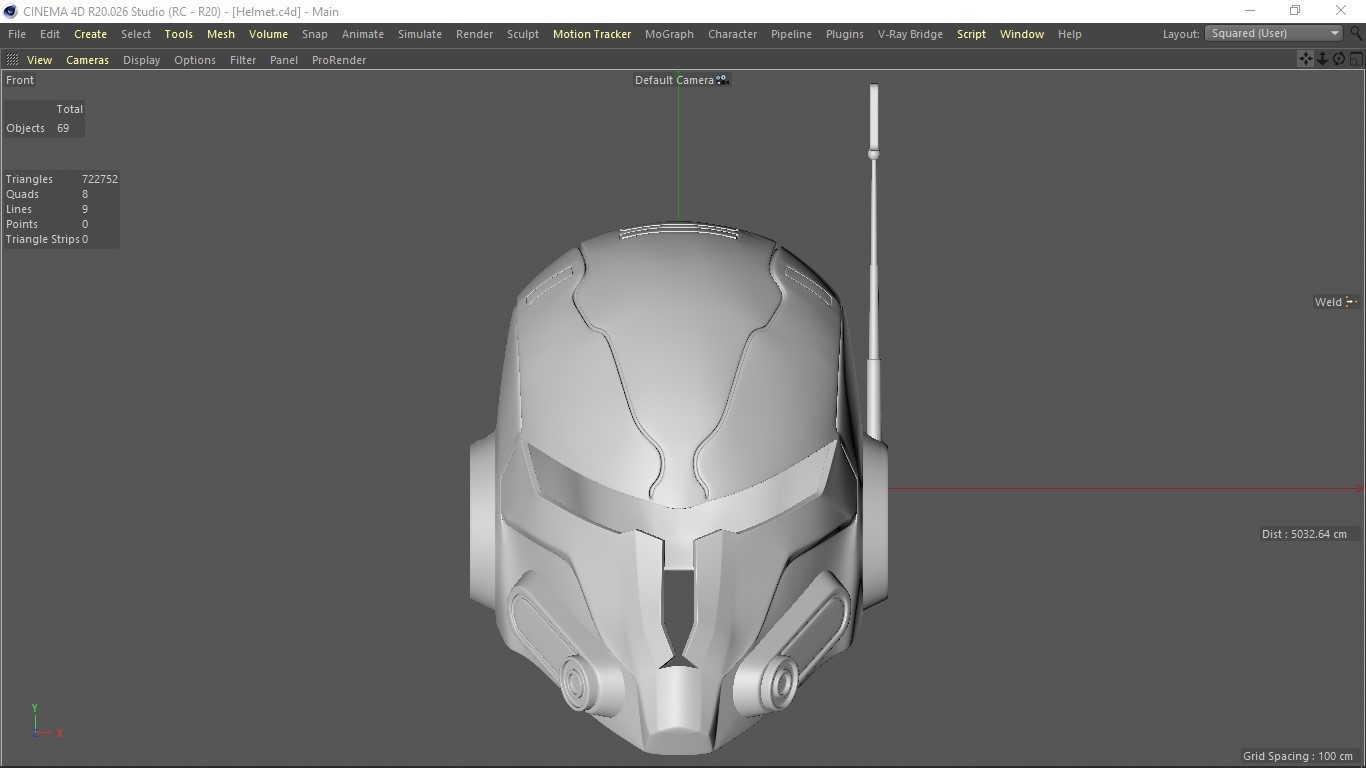Viewport: 1366px width, 768px height.
Task: Restore down the Cinema 4D window
Action: [x=1295, y=11]
